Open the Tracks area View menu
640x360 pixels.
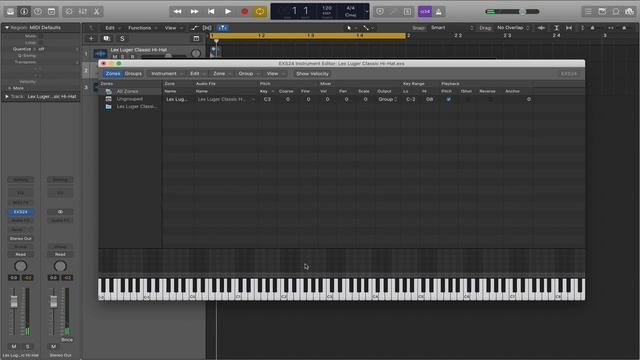click(173, 28)
